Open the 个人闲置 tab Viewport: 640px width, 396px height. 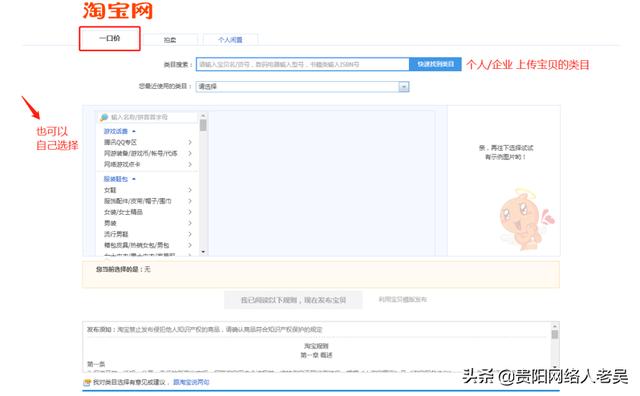[230, 40]
